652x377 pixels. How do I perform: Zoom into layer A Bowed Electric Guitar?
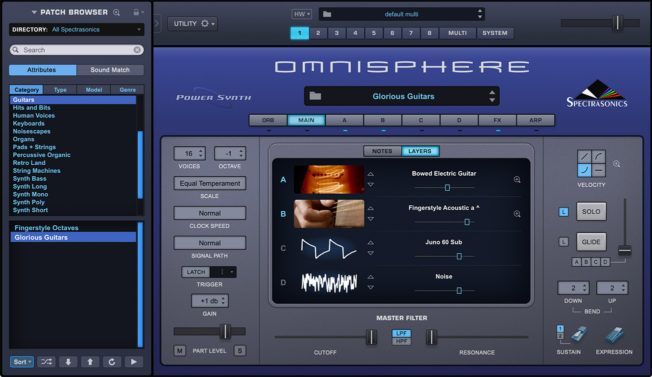(517, 180)
